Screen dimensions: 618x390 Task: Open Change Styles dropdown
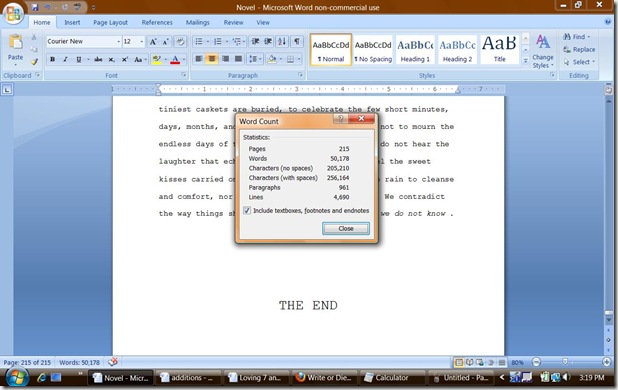pyautogui.click(x=543, y=51)
